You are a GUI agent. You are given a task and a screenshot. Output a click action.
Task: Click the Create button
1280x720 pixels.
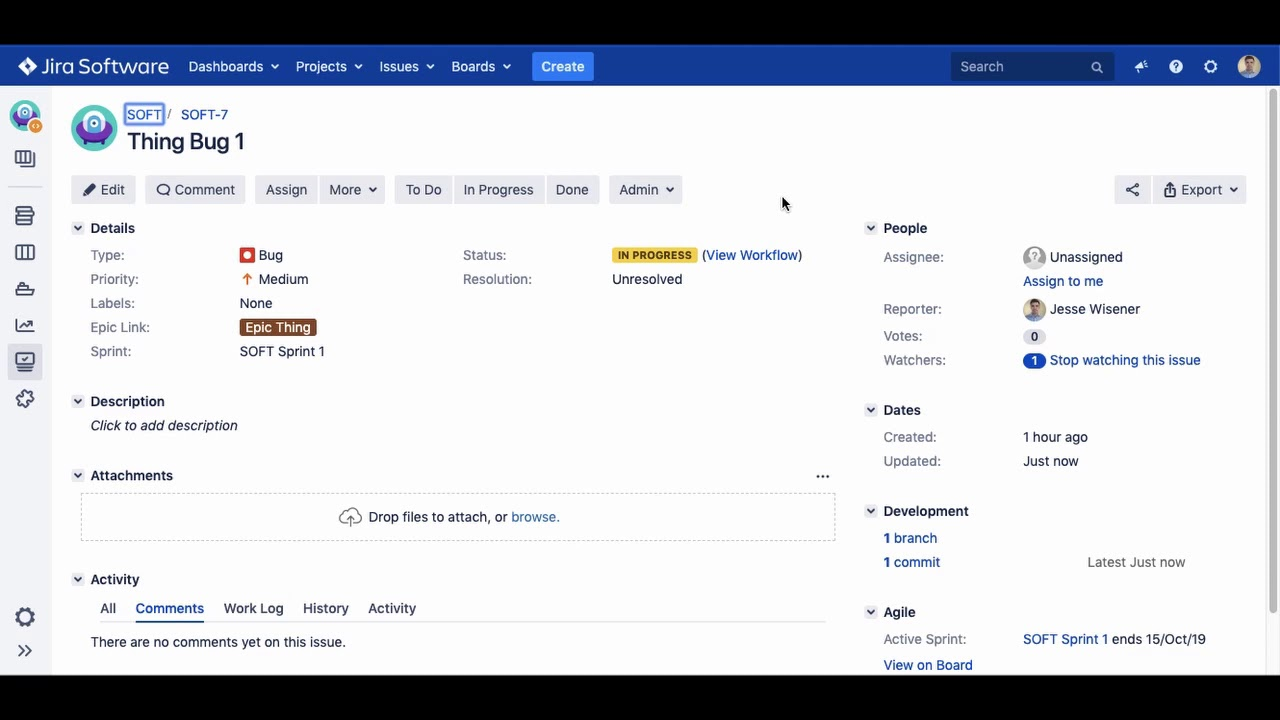(563, 67)
